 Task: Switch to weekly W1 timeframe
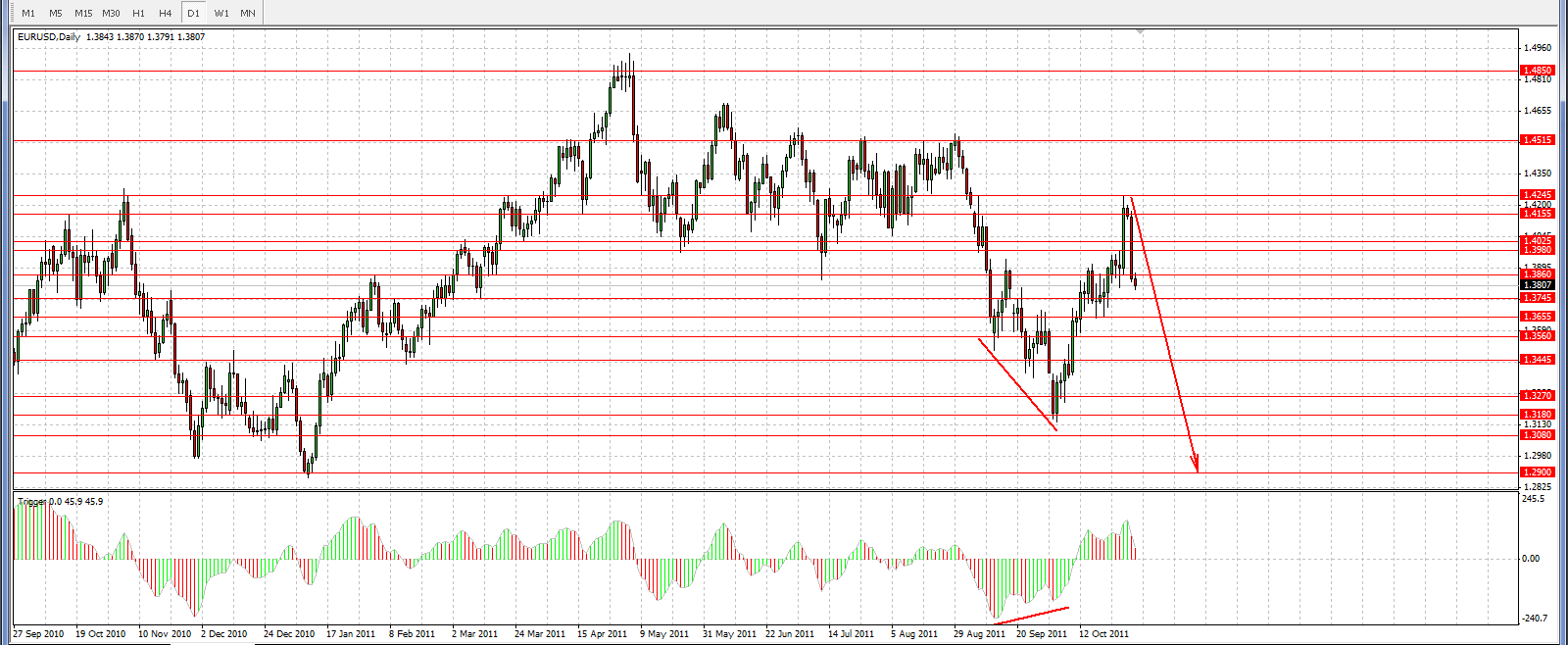tap(221, 13)
